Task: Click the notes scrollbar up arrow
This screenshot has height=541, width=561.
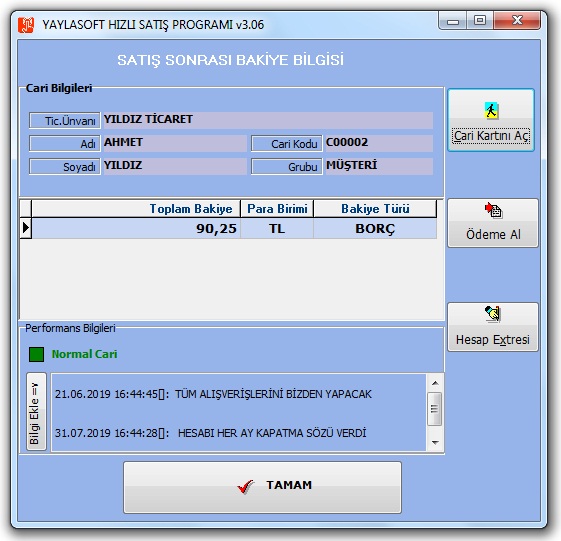Action: [x=435, y=383]
